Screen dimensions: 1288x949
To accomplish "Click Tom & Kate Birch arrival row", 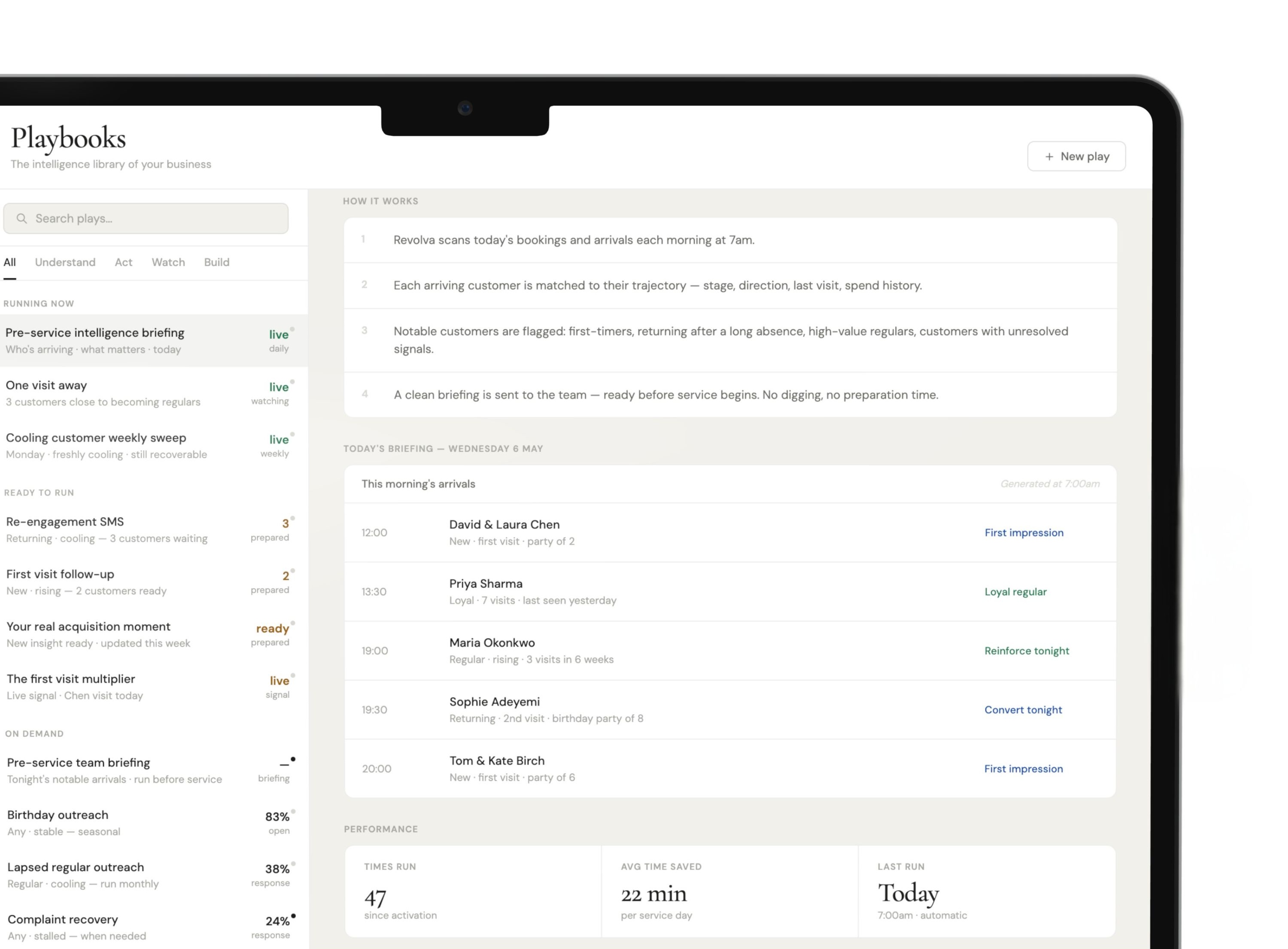I will [x=730, y=769].
